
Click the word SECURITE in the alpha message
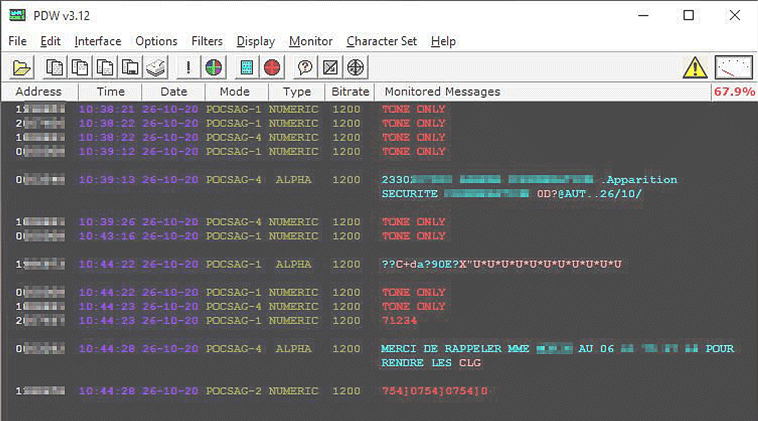click(x=409, y=194)
